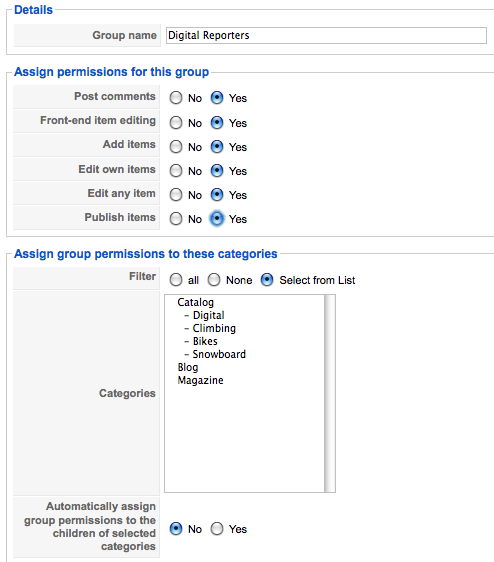Disable Edit own items with No
This screenshot has width=494, height=562.
[x=176, y=171]
